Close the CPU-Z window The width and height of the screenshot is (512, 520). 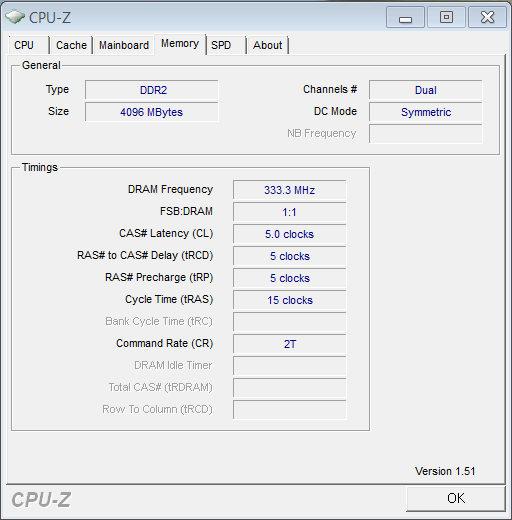[x=487, y=17]
